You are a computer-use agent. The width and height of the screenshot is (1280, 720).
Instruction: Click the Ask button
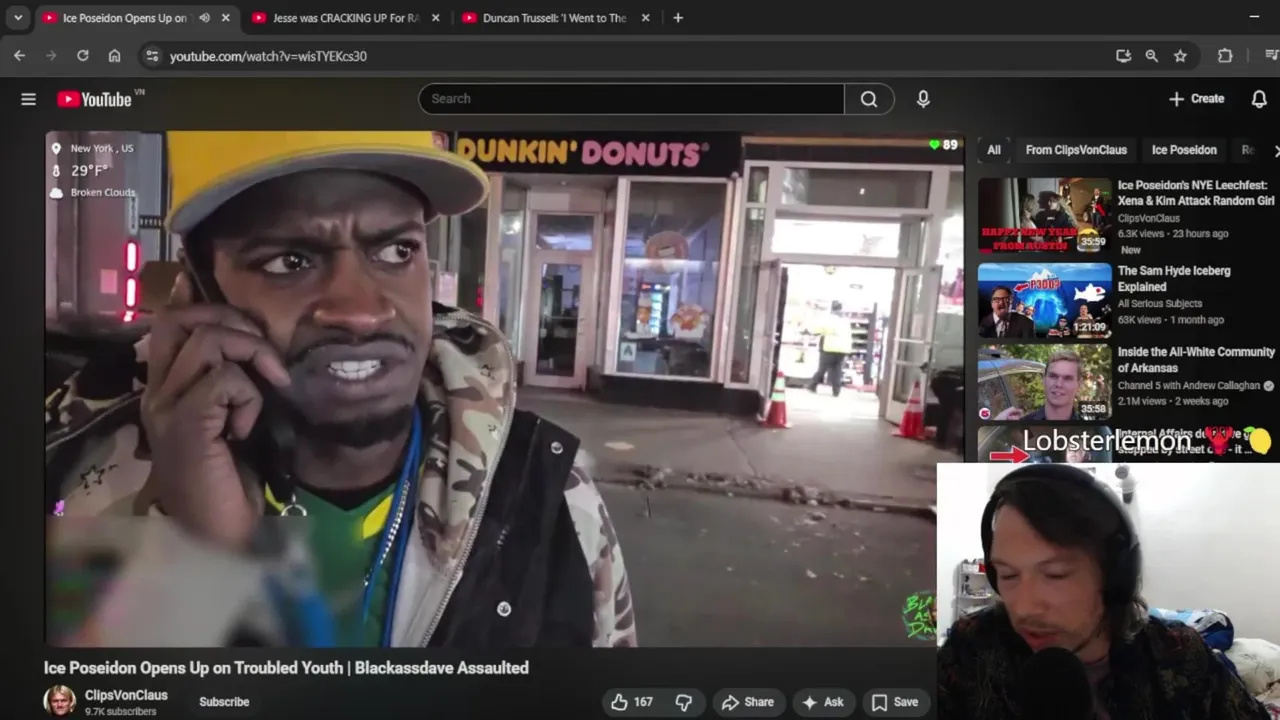click(823, 702)
